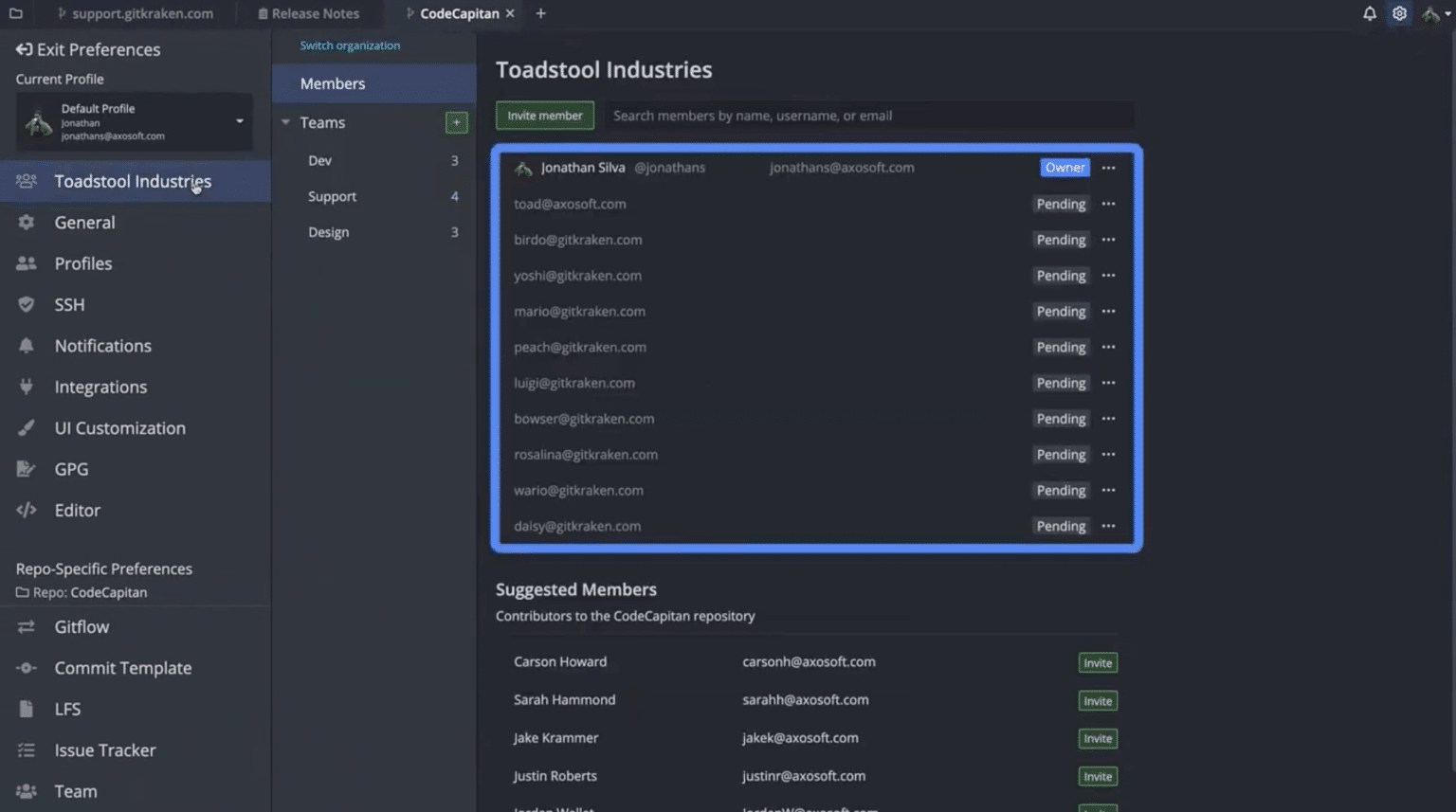Click the search members input field

click(867, 116)
